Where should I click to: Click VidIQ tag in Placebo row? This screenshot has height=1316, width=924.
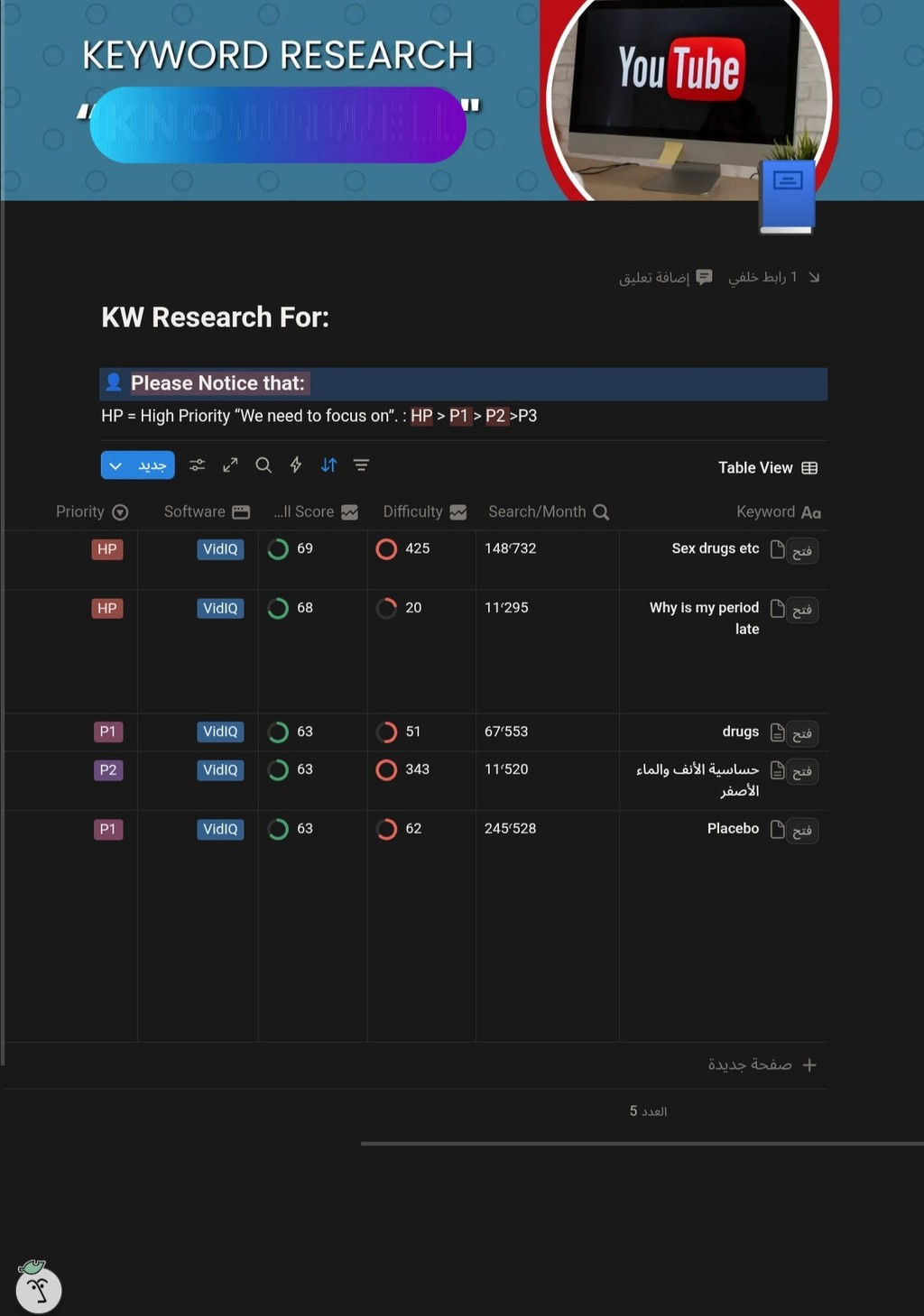pyautogui.click(x=220, y=830)
